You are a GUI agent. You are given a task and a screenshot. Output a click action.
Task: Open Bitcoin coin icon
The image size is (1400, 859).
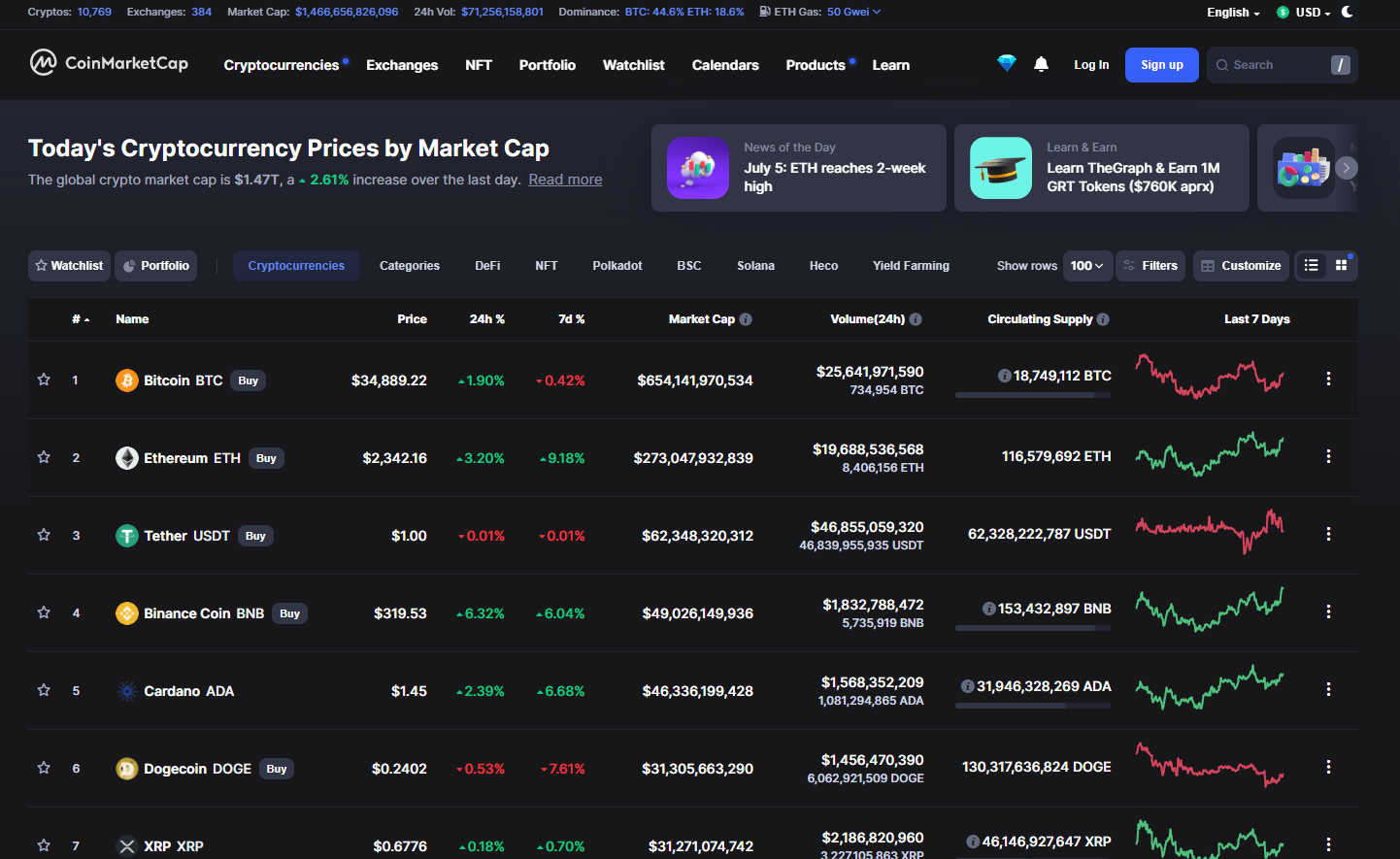pyautogui.click(x=127, y=380)
